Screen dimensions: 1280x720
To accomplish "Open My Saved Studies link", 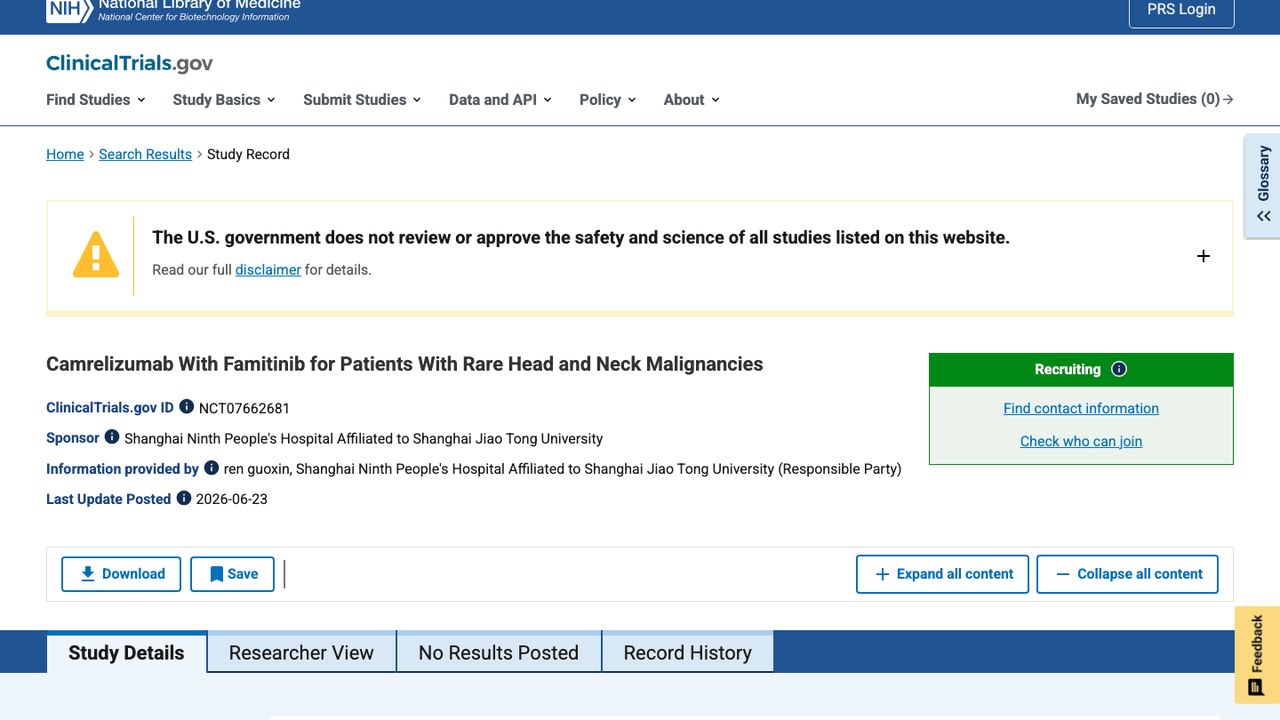I will (1155, 99).
